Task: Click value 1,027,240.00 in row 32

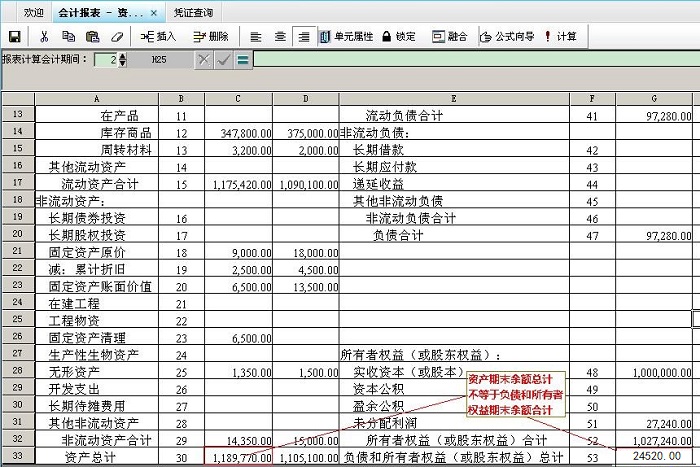Action: [x=654, y=441]
